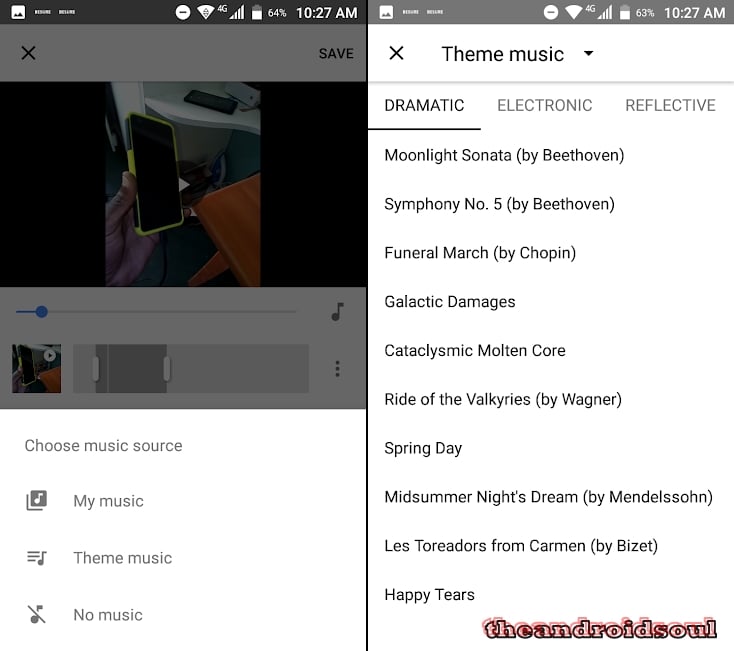The width and height of the screenshot is (734, 651).
Task: Select Funeral March (by Chopin)
Action: (x=551, y=253)
